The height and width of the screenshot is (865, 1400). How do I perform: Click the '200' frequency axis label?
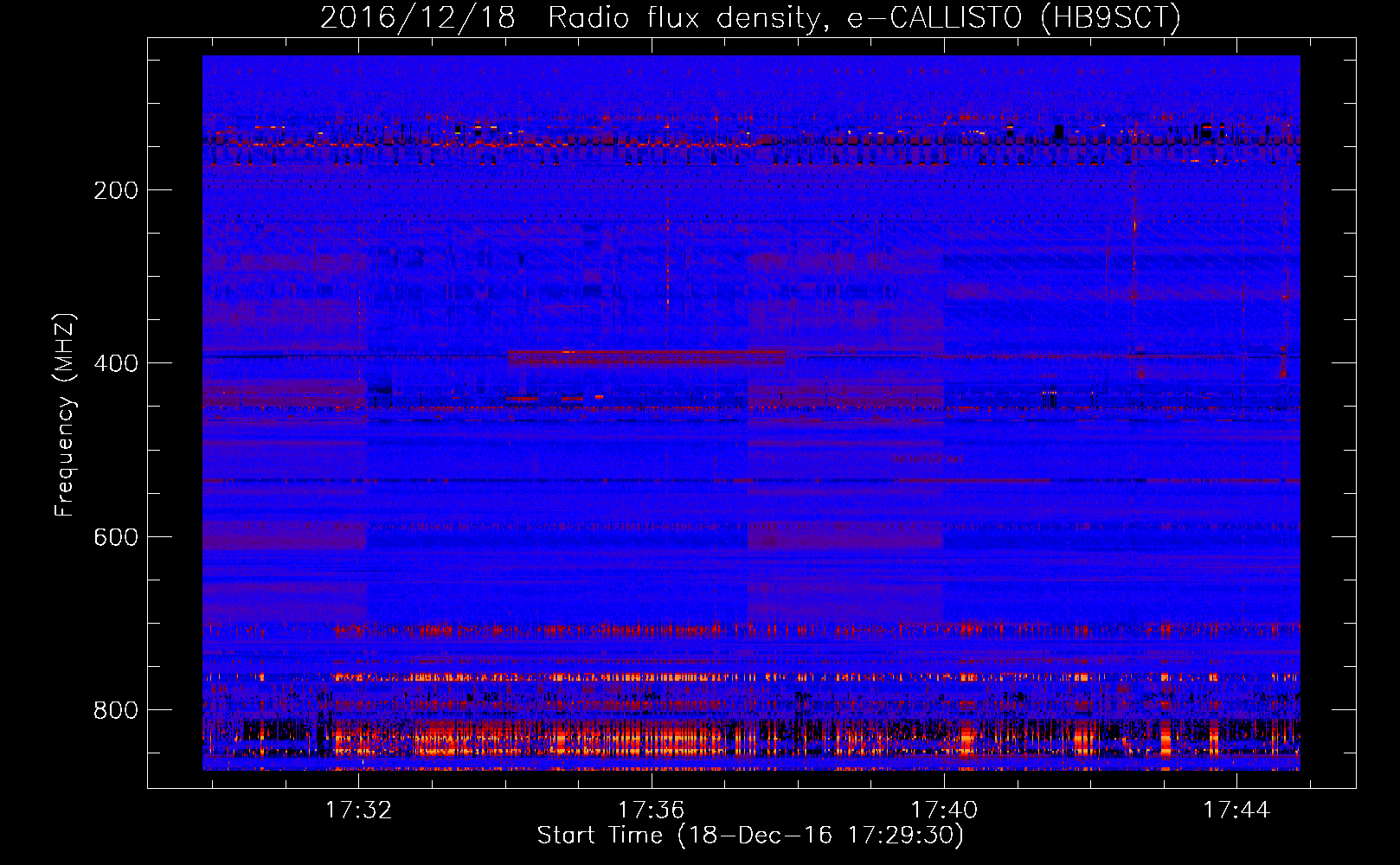point(116,190)
